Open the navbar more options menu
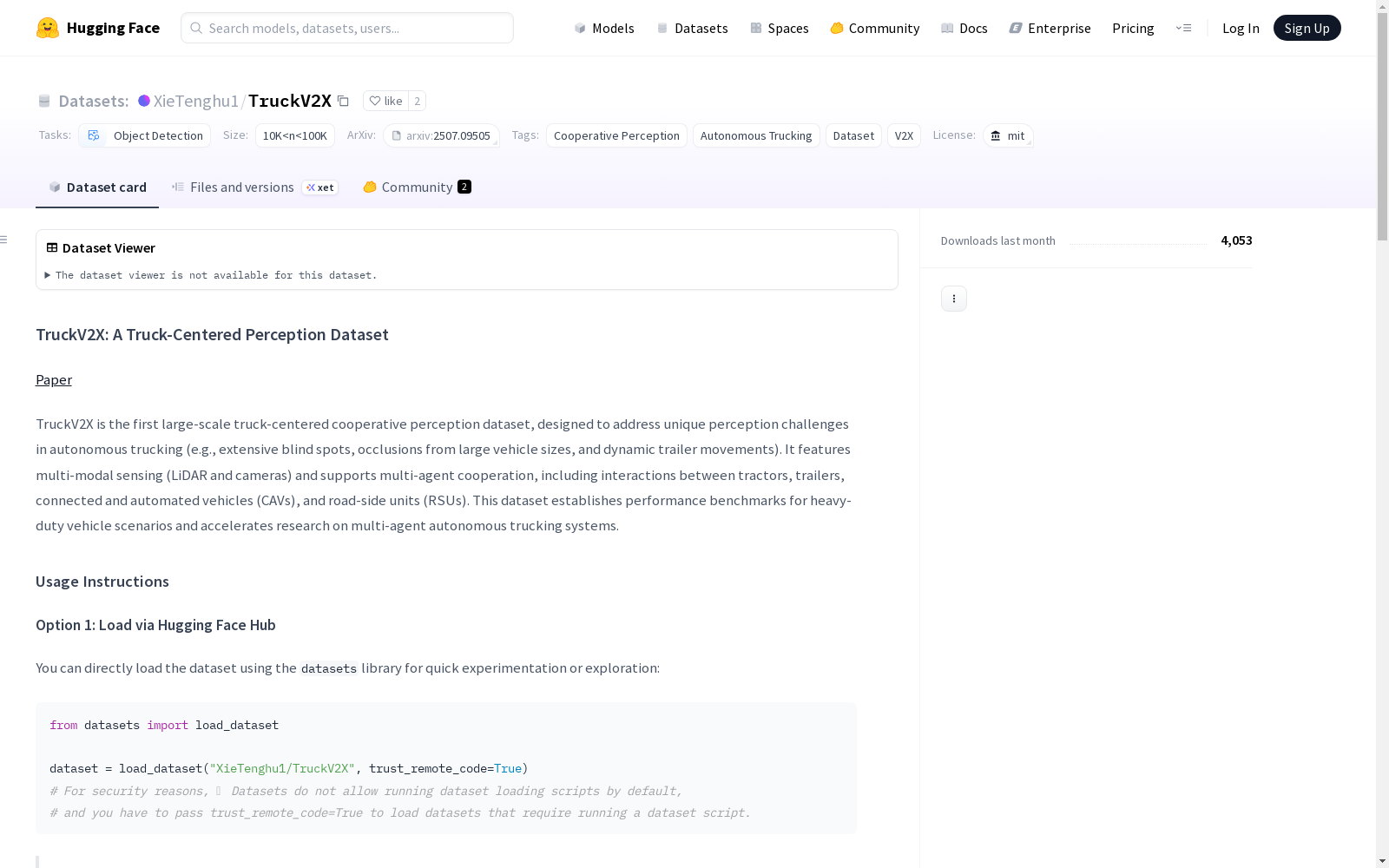This screenshot has height=868, width=1389. pos(1183,28)
